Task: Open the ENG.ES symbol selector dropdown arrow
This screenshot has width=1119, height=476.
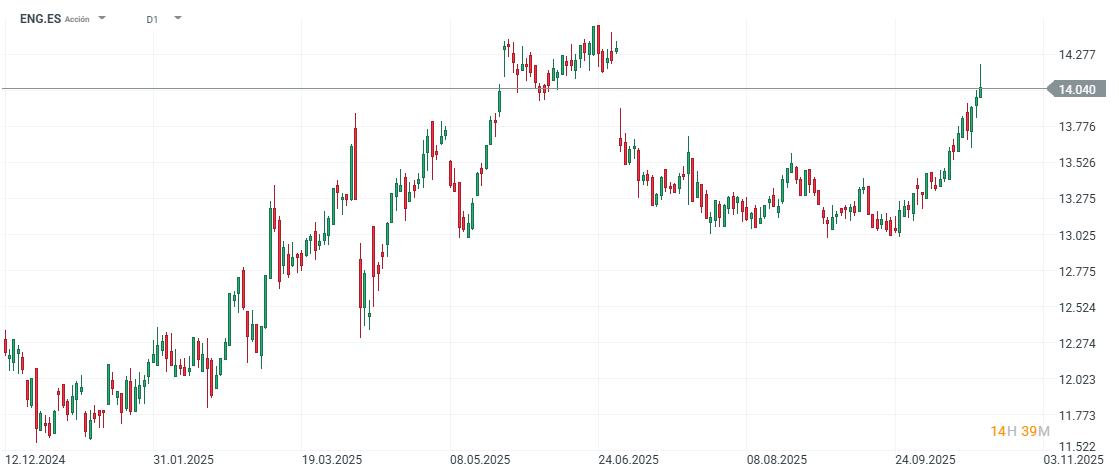Action: click(x=102, y=18)
